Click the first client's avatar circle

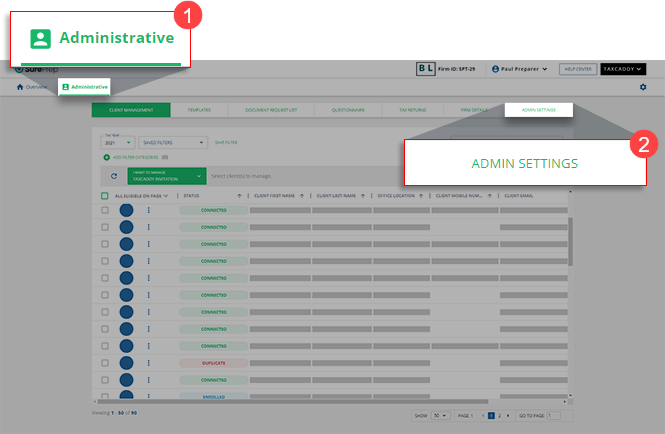click(127, 211)
